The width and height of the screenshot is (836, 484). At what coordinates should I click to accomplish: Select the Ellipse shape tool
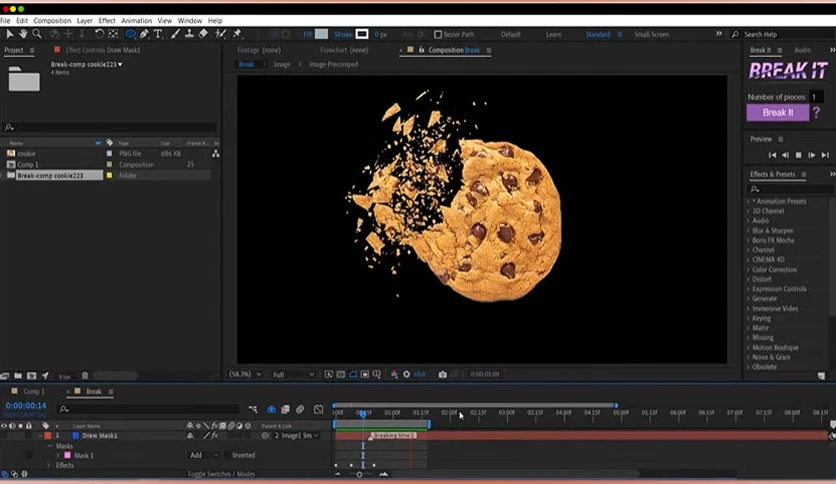pos(130,34)
